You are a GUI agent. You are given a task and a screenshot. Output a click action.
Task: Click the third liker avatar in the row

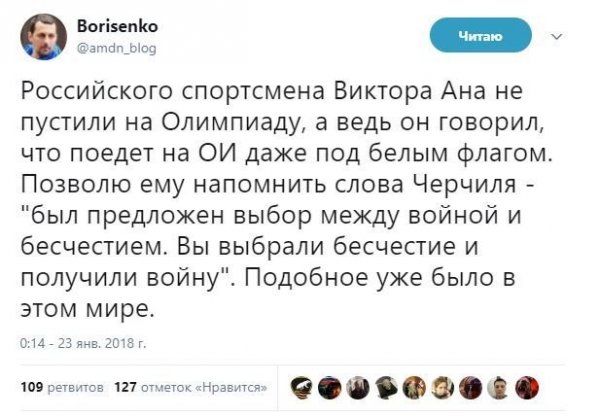357,383
